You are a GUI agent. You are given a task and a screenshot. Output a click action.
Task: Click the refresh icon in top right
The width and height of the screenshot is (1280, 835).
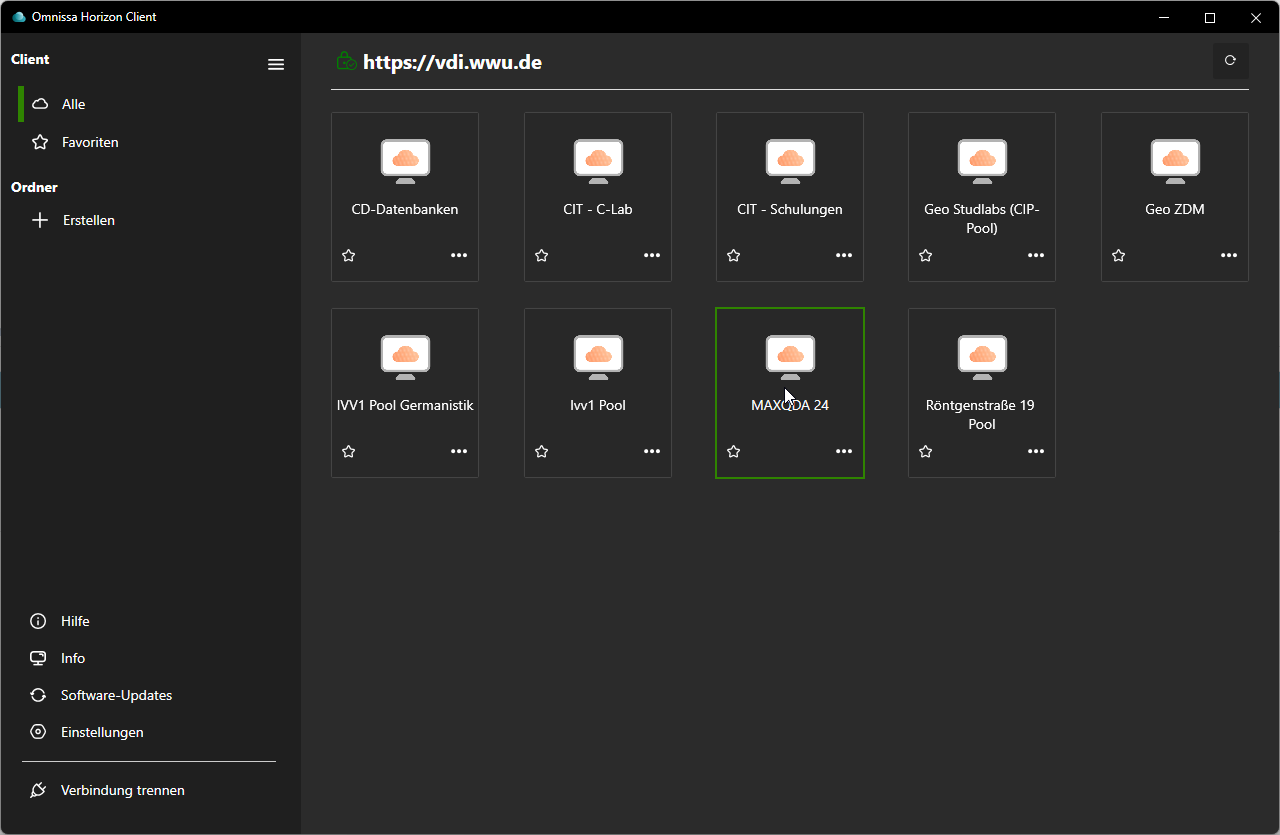(1230, 61)
